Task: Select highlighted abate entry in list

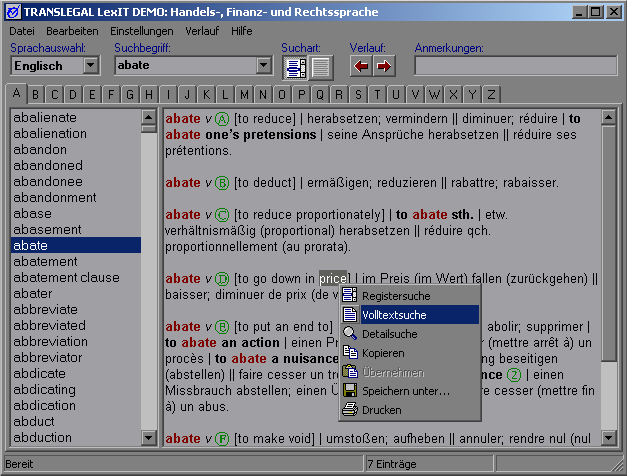Action: [x=76, y=245]
